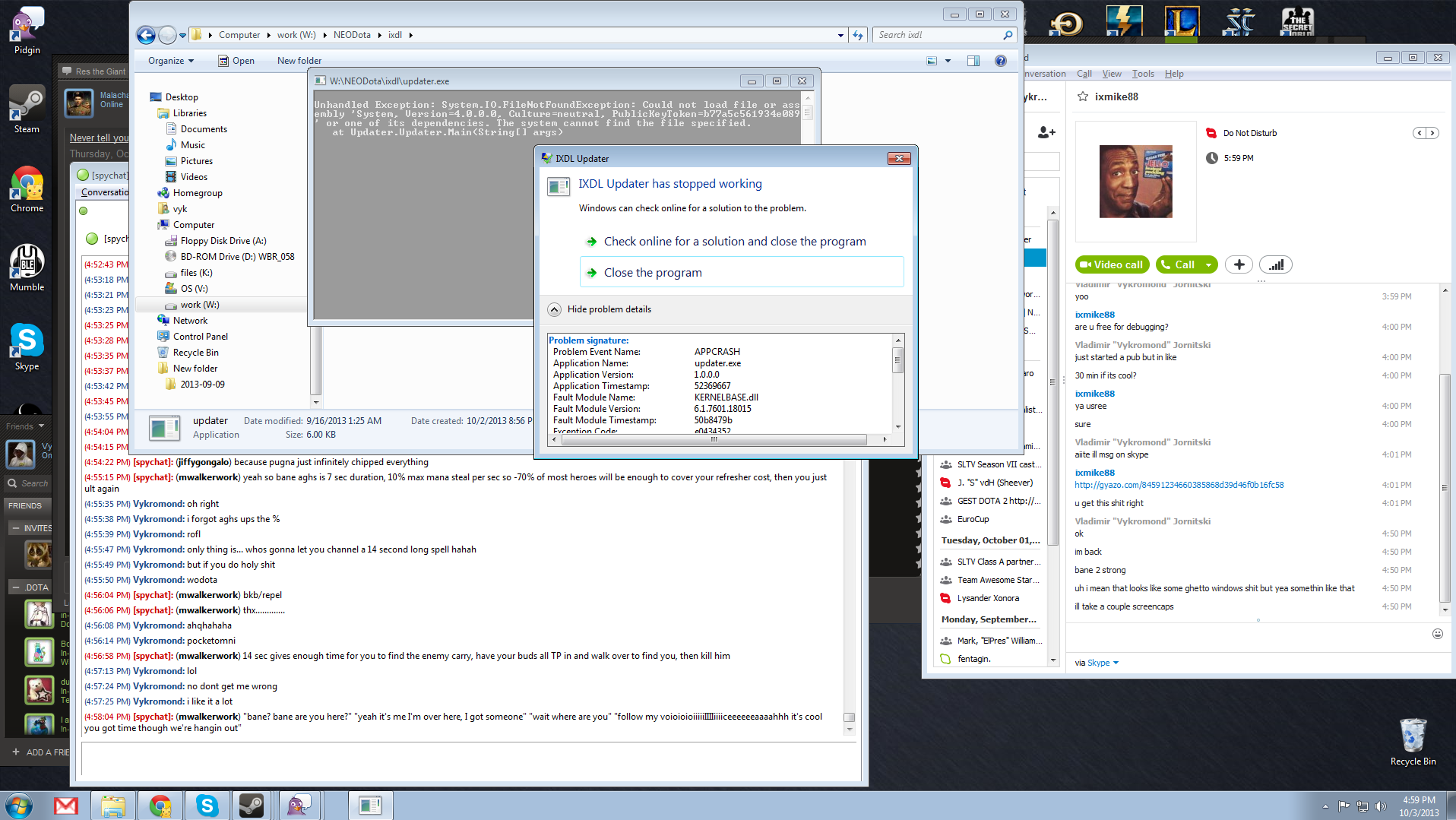Click Chrome icon in taskbar
This screenshot has height=820, width=1456.
(160, 806)
